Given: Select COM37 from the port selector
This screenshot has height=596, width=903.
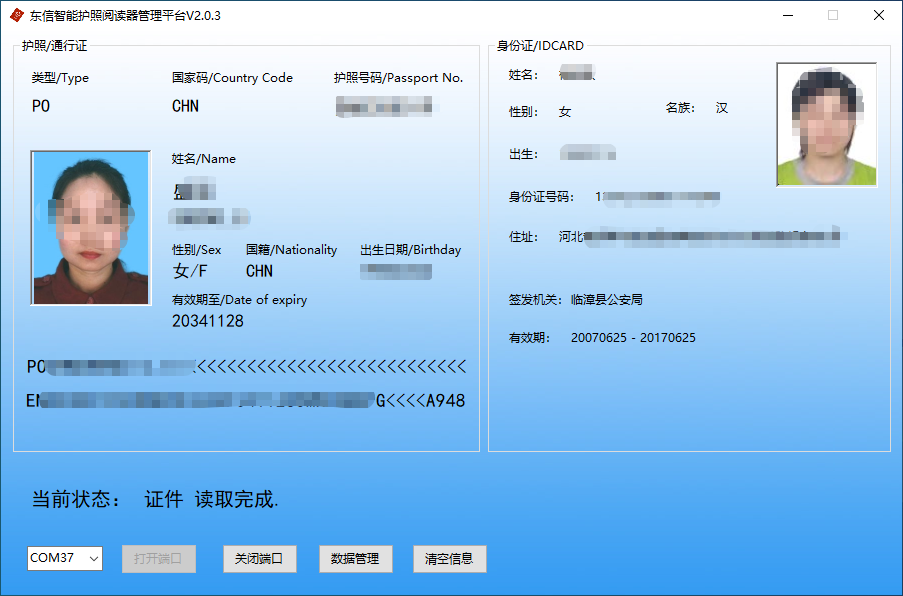Looking at the screenshot, I should [55, 559].
